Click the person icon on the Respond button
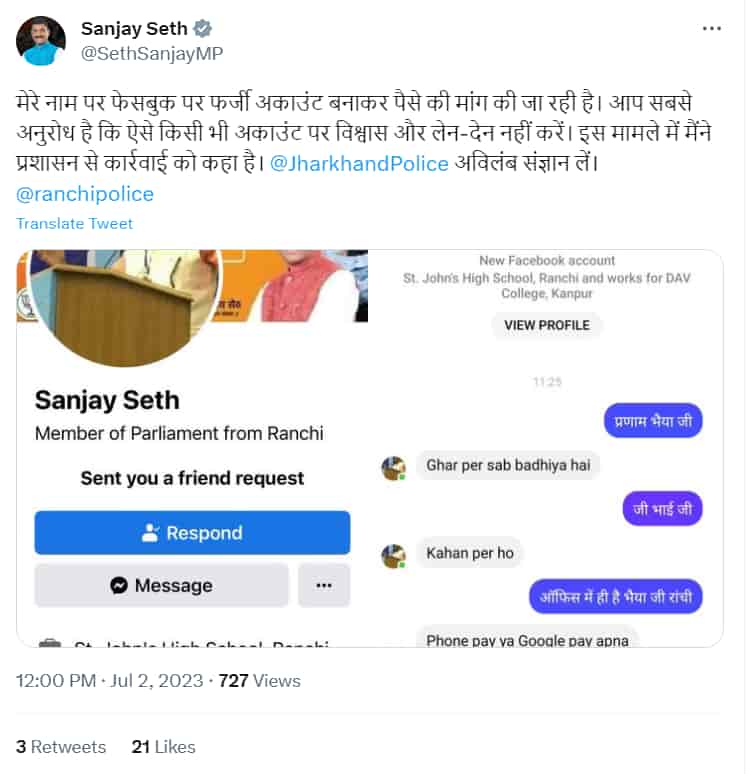Screen dimensions: 755x774 151,533
